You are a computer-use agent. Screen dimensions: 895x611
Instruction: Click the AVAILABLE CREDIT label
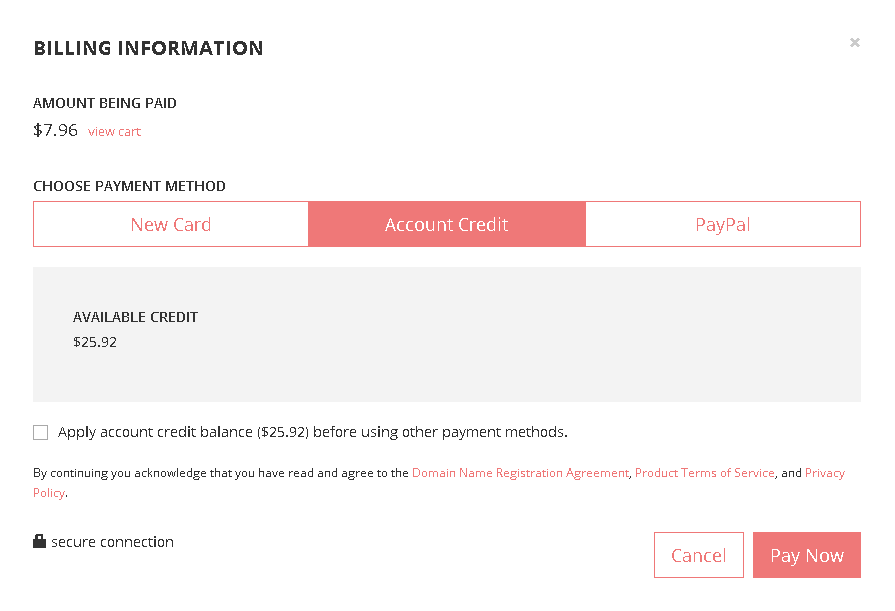pyautogui.click(x=135, y=317)
